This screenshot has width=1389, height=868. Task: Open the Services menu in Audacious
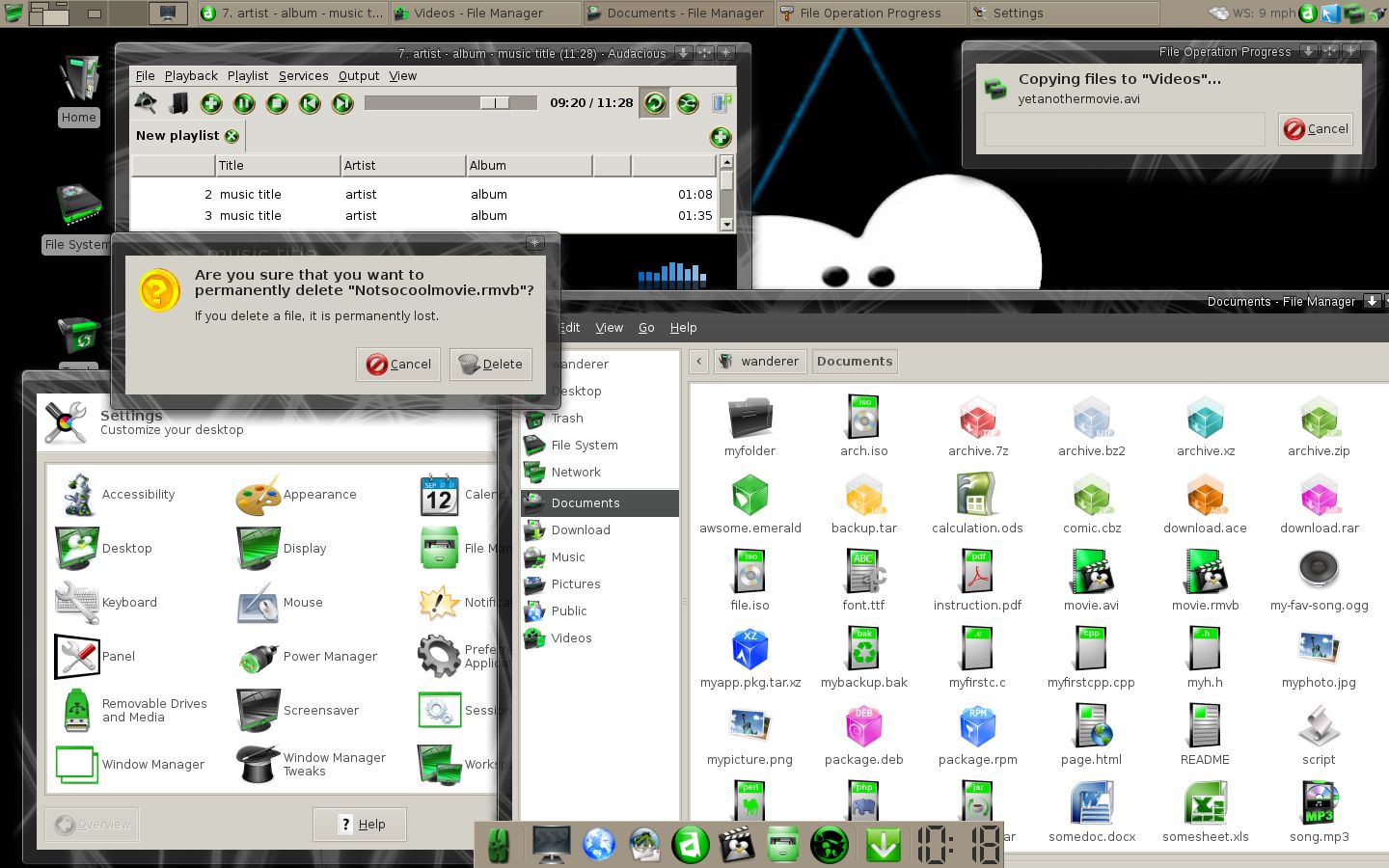click(x=304, y=76)
